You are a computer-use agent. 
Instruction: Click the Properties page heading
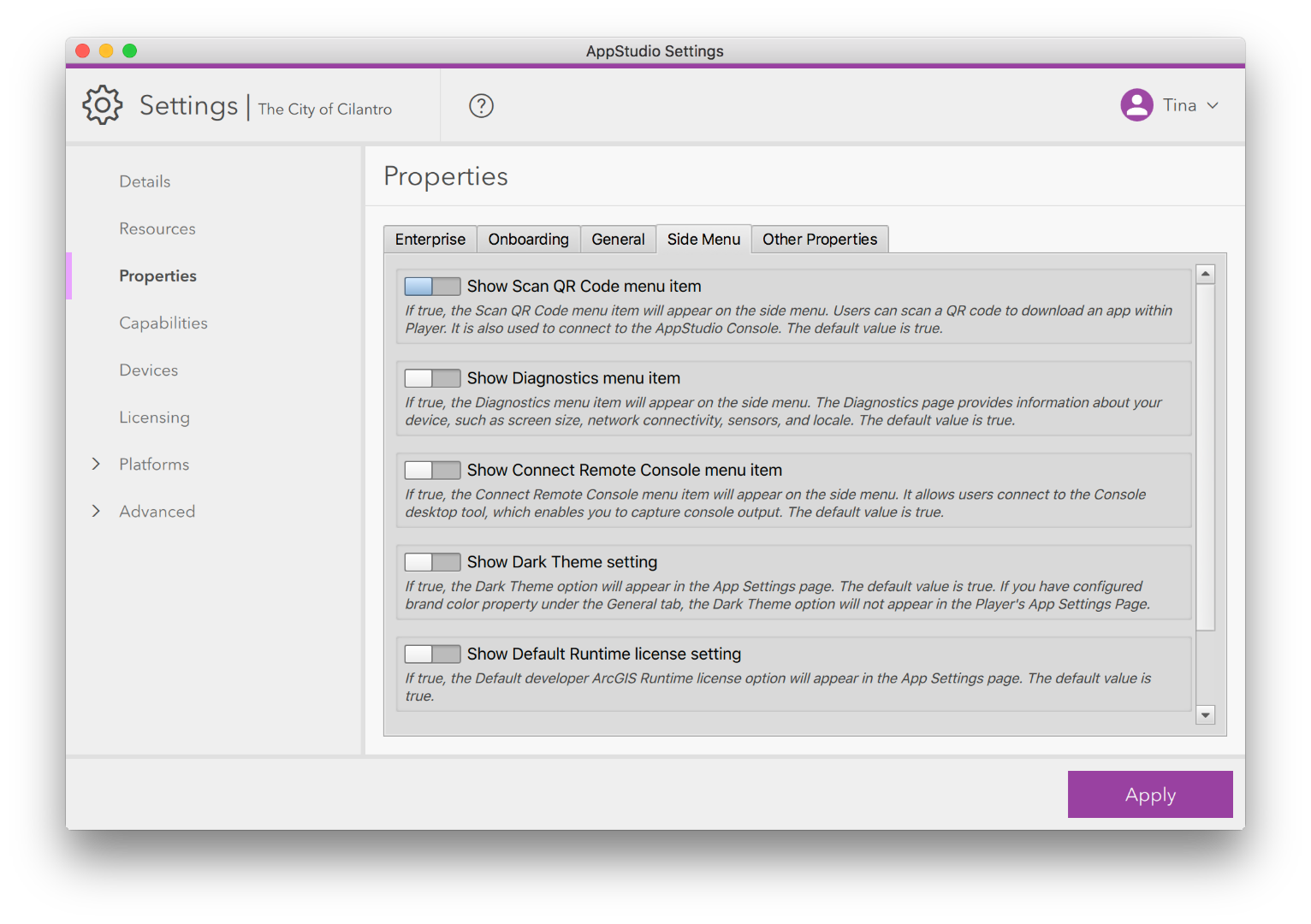coord(446,176)
